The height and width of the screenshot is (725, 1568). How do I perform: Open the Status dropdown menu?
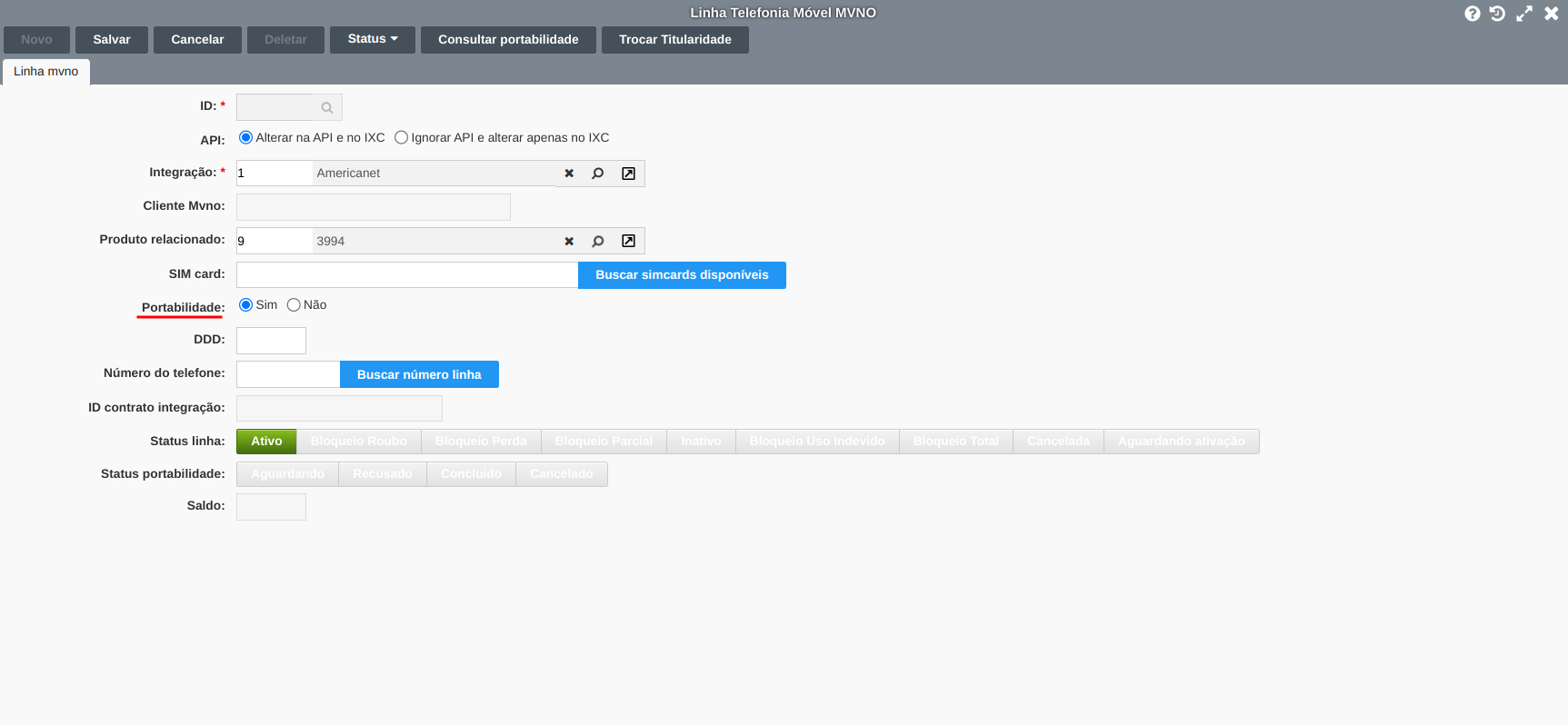coord(373,39)
